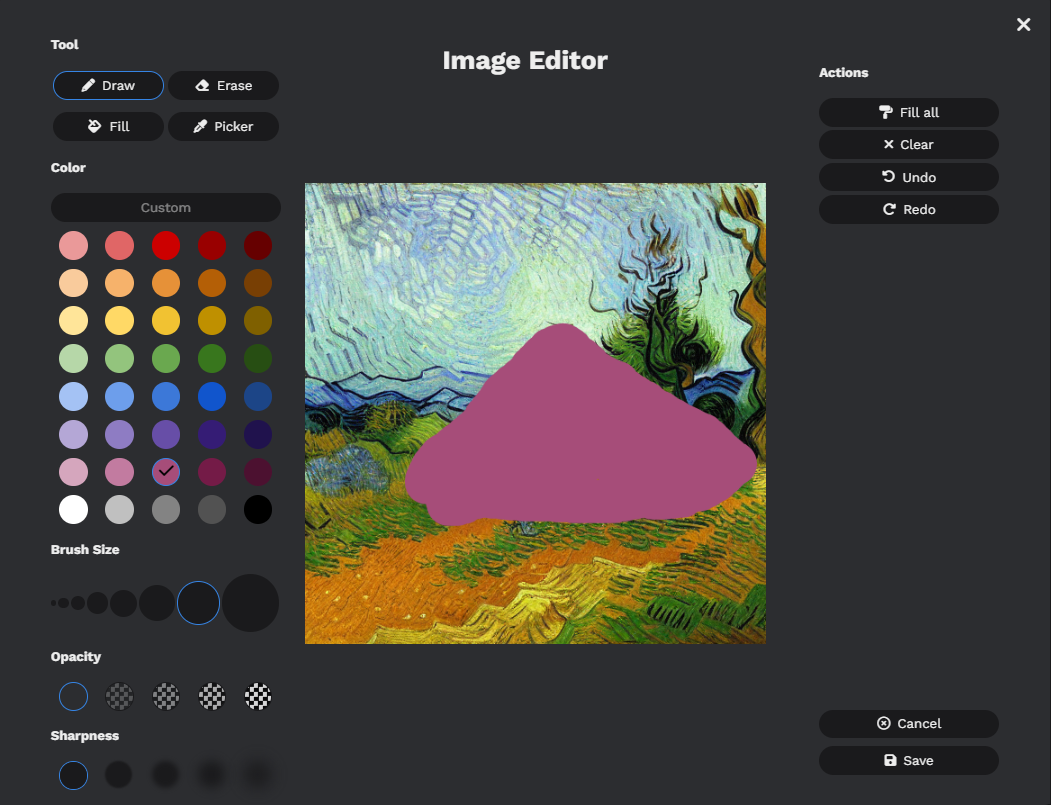Close the Image Editor dialog

[1023, 25]
